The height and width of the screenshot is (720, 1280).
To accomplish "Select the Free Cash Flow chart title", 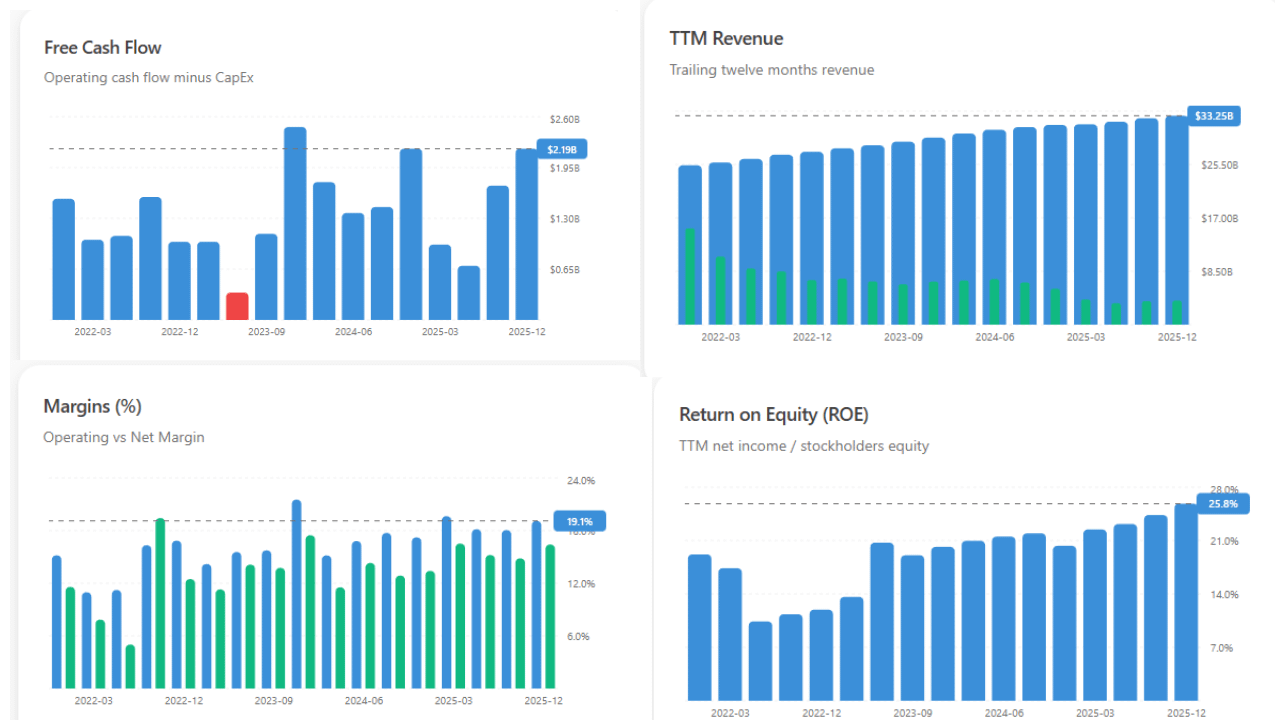I will point(102,47).
